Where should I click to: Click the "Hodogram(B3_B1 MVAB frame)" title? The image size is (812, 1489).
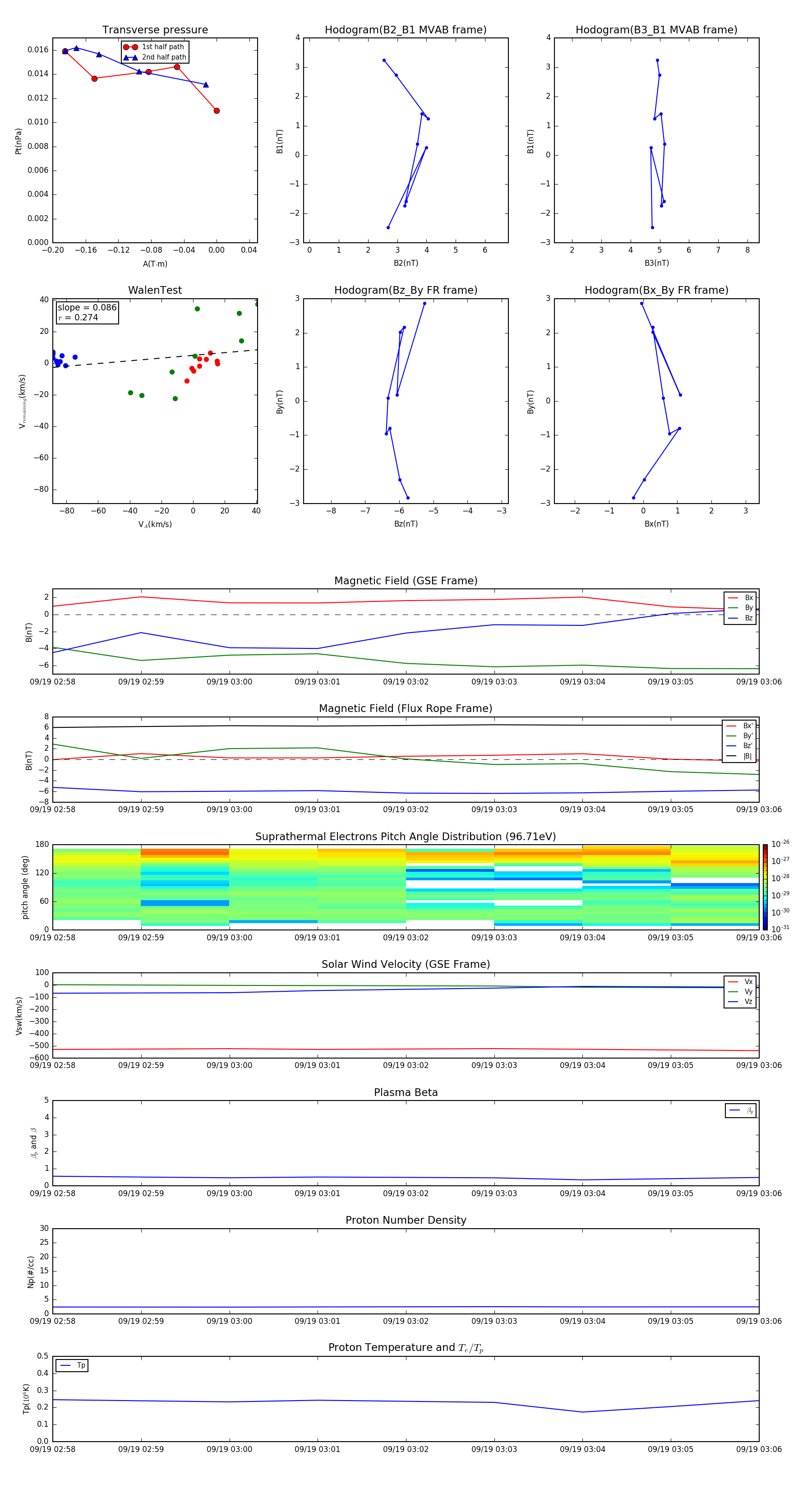(656, 30)
